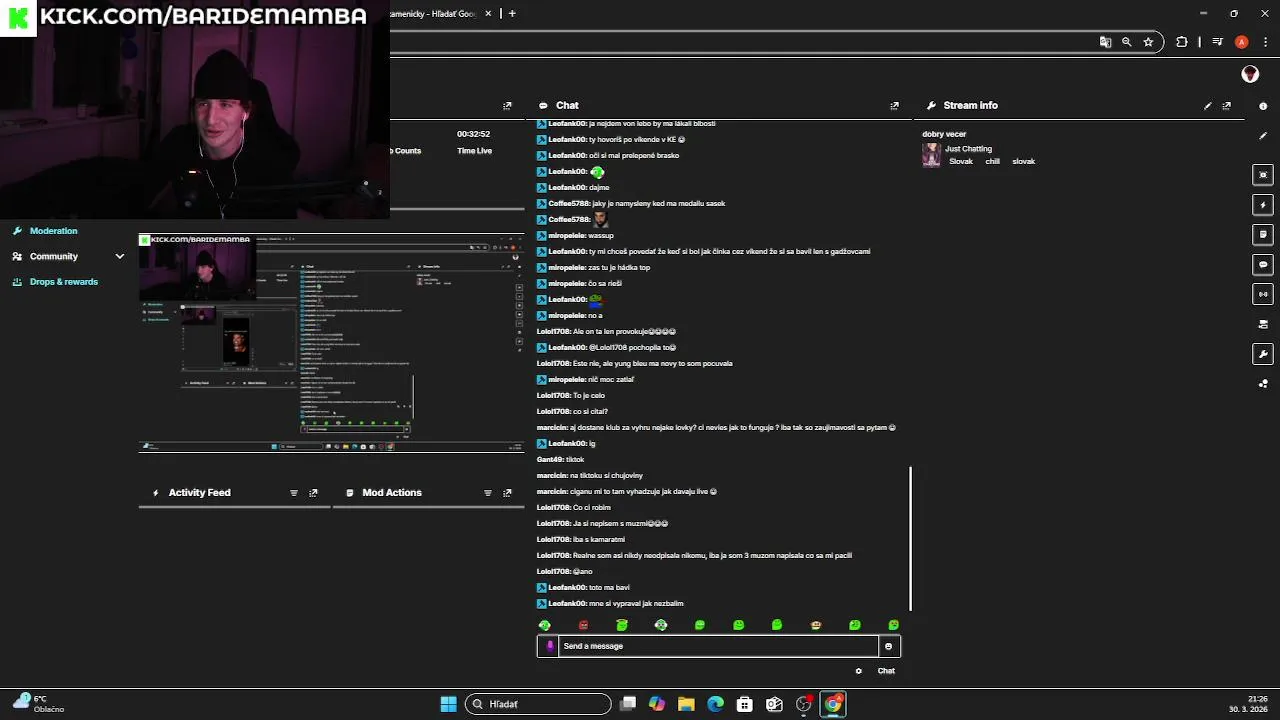Click the Chrome profile avatar A

click(x=1241, y=42)
